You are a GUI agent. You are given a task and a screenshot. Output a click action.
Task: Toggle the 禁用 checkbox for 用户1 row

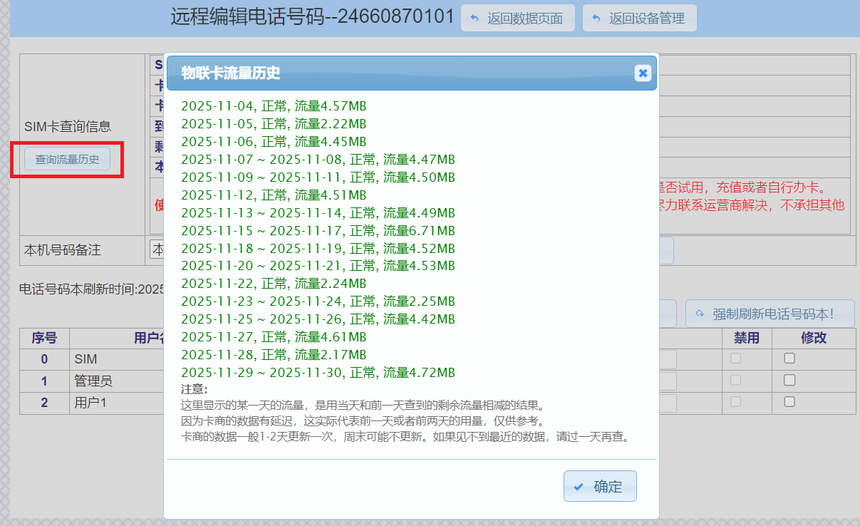[735, 402]
